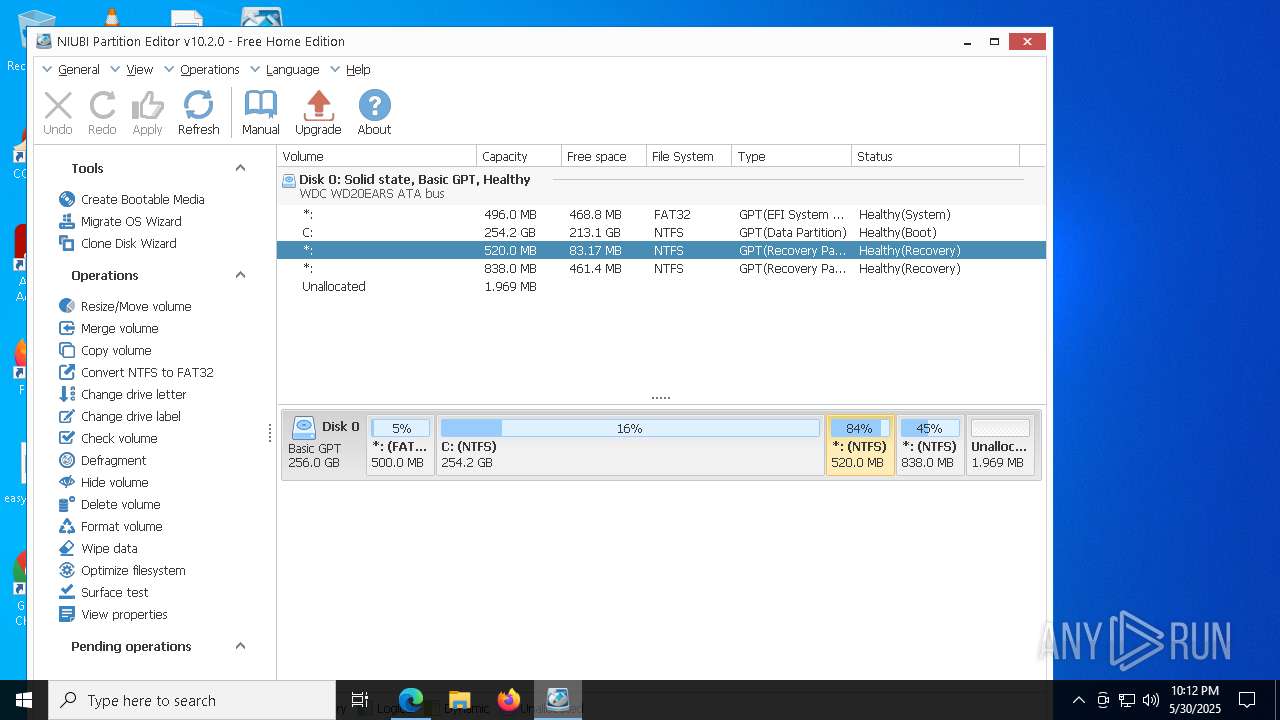The height and width of the screenshot is (720, 1280).
Task: Open File Explorer from taskbar
Action: [x=460, y=700]
